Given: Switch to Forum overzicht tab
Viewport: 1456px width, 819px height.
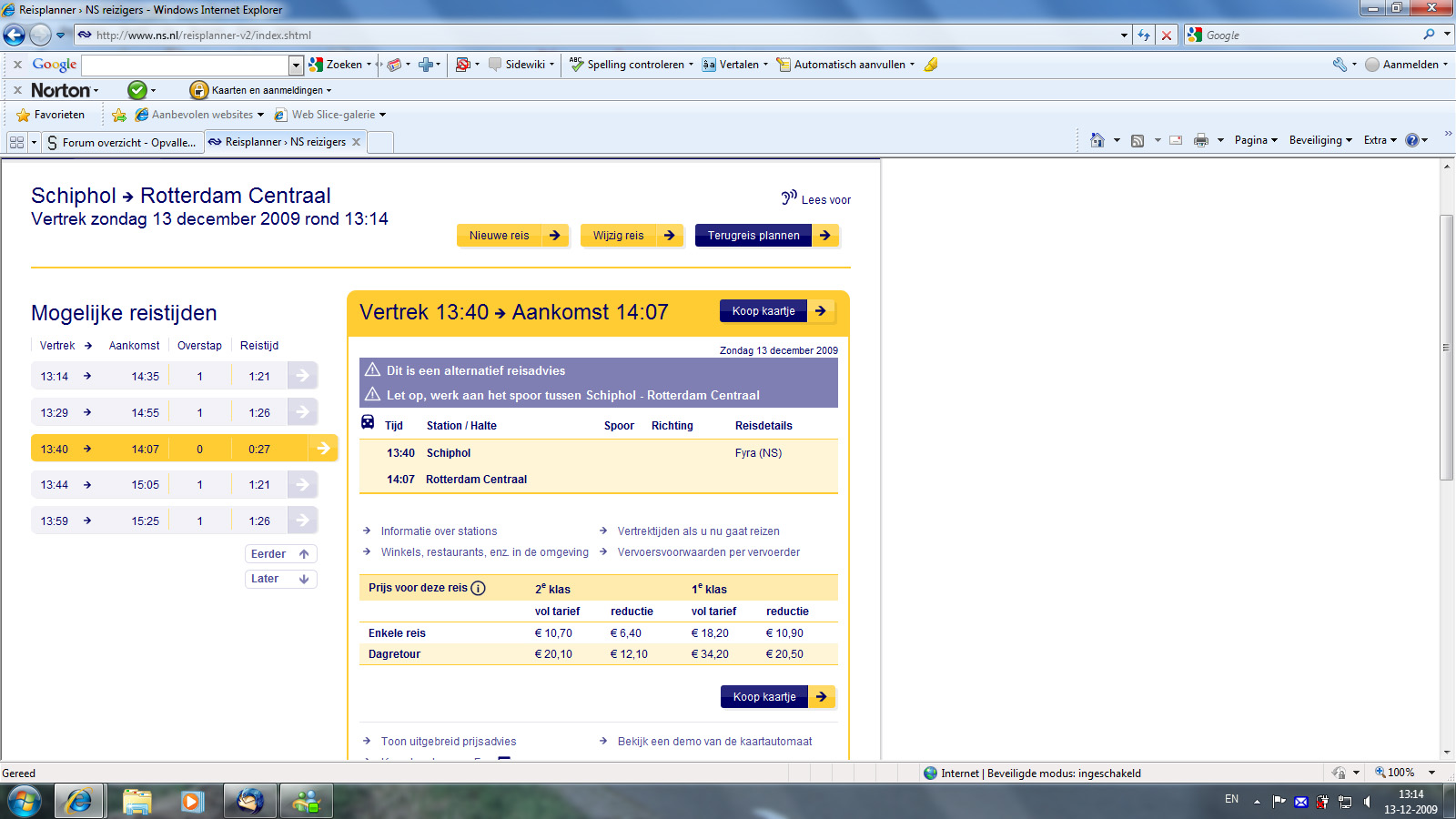Looking at the screenshot, I should click(121, 142).
